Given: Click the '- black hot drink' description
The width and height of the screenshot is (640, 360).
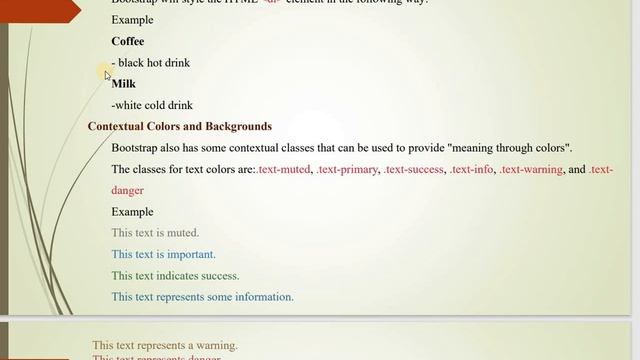Looking at the screenshot, I should [x=151, y=63].
